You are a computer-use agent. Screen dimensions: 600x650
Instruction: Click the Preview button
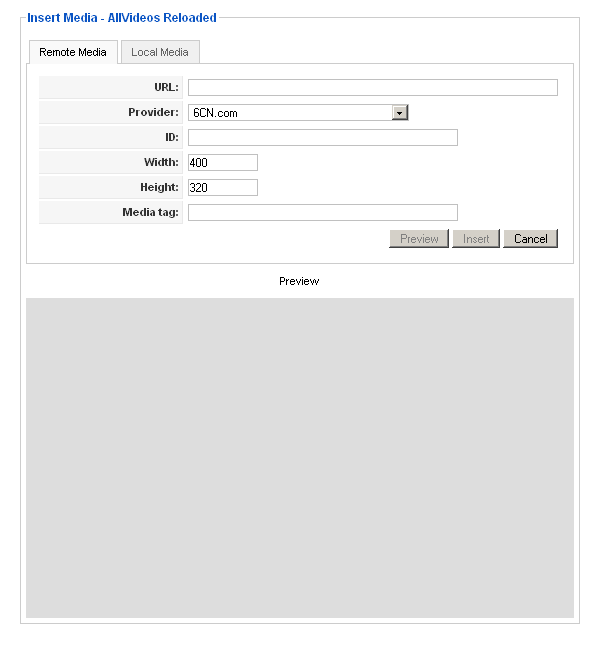[419, 239]
